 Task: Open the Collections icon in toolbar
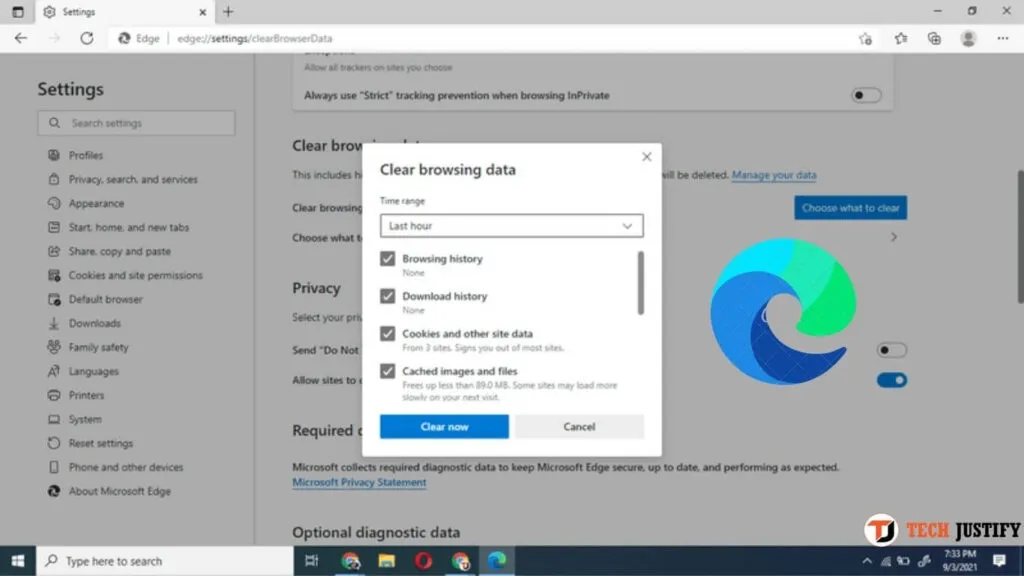pos(934,38)
